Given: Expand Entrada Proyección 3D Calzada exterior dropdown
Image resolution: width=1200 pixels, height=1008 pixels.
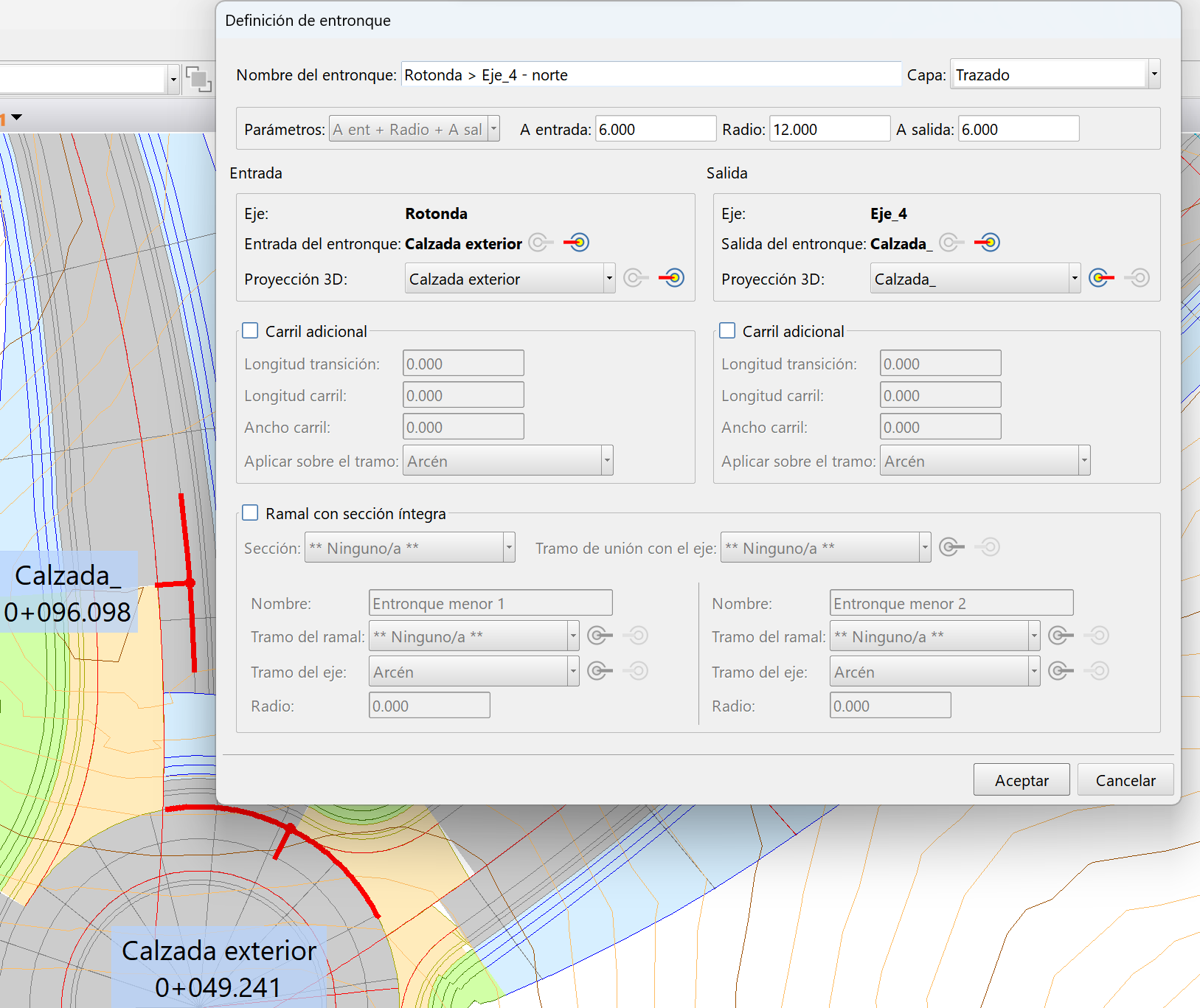Looking at the screenshot, I should tap(608, 279).
